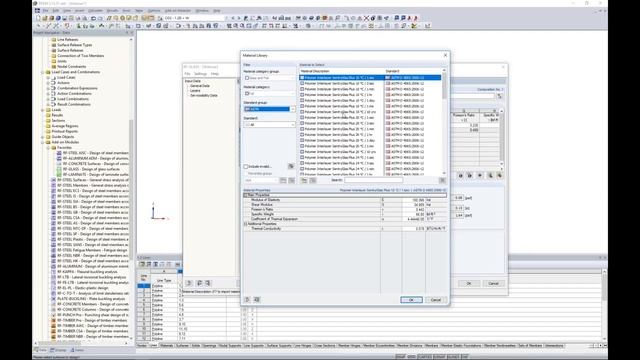The width and height of the screenshot is (640, 360).
Task: Click first icon at Material Library bottom-left
Action: [247, 300]
